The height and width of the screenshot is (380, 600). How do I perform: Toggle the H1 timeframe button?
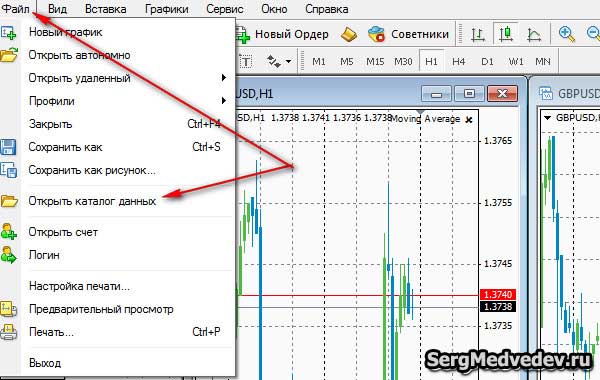[432, 61]
